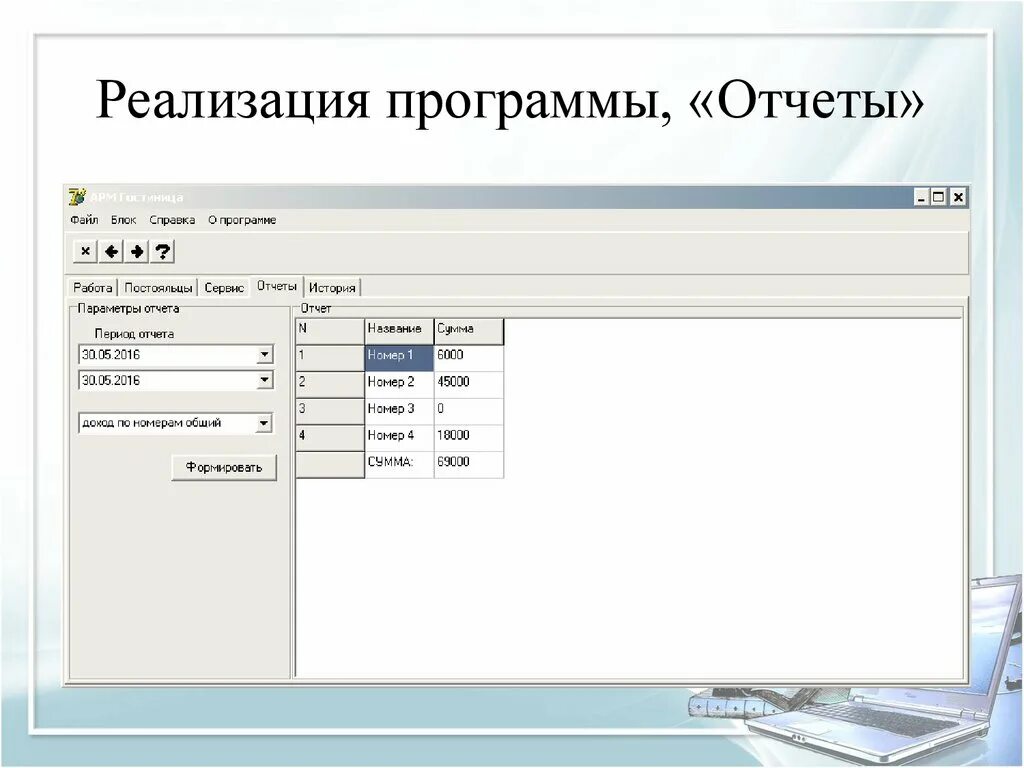The image size is (1024, 768).
Task: Select the Номер 3 cell
Action: click(x=399, y=412)
